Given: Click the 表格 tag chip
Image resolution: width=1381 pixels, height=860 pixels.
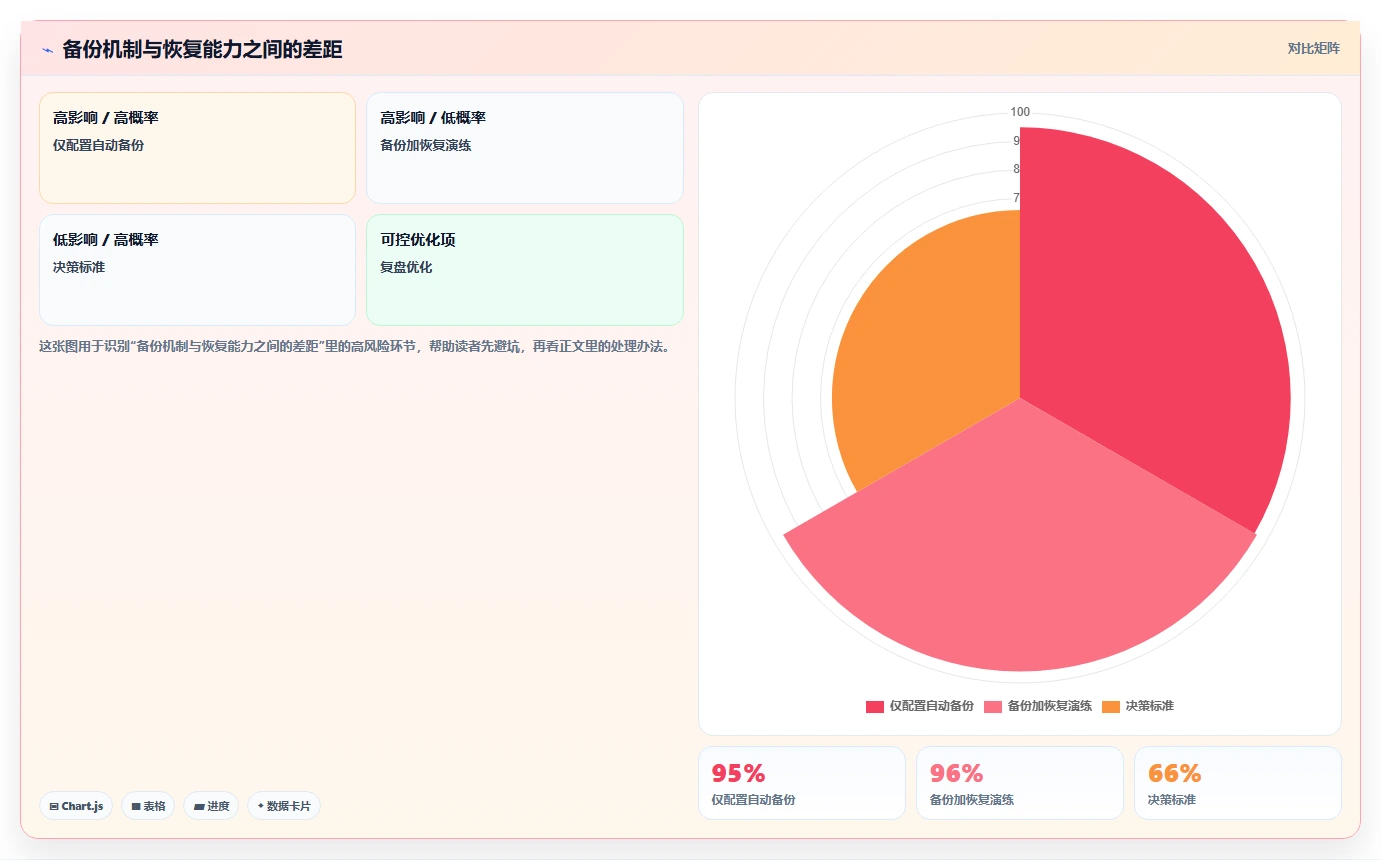Looking at the screenshot, I should click(x=148, y=806).
